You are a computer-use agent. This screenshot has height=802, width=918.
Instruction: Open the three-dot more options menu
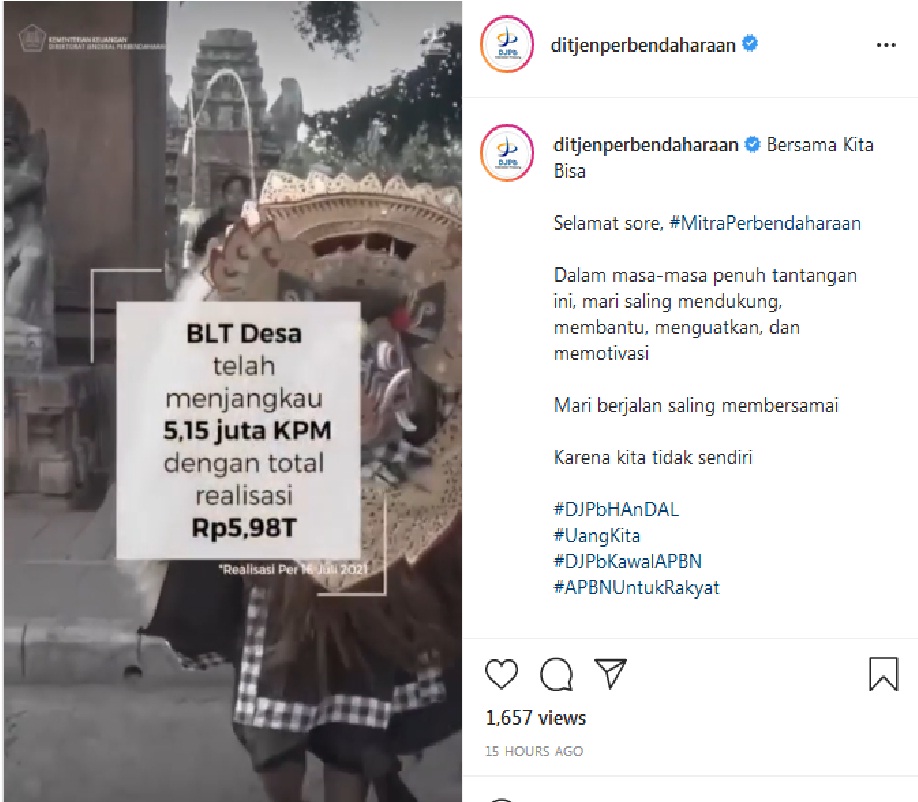886,45
